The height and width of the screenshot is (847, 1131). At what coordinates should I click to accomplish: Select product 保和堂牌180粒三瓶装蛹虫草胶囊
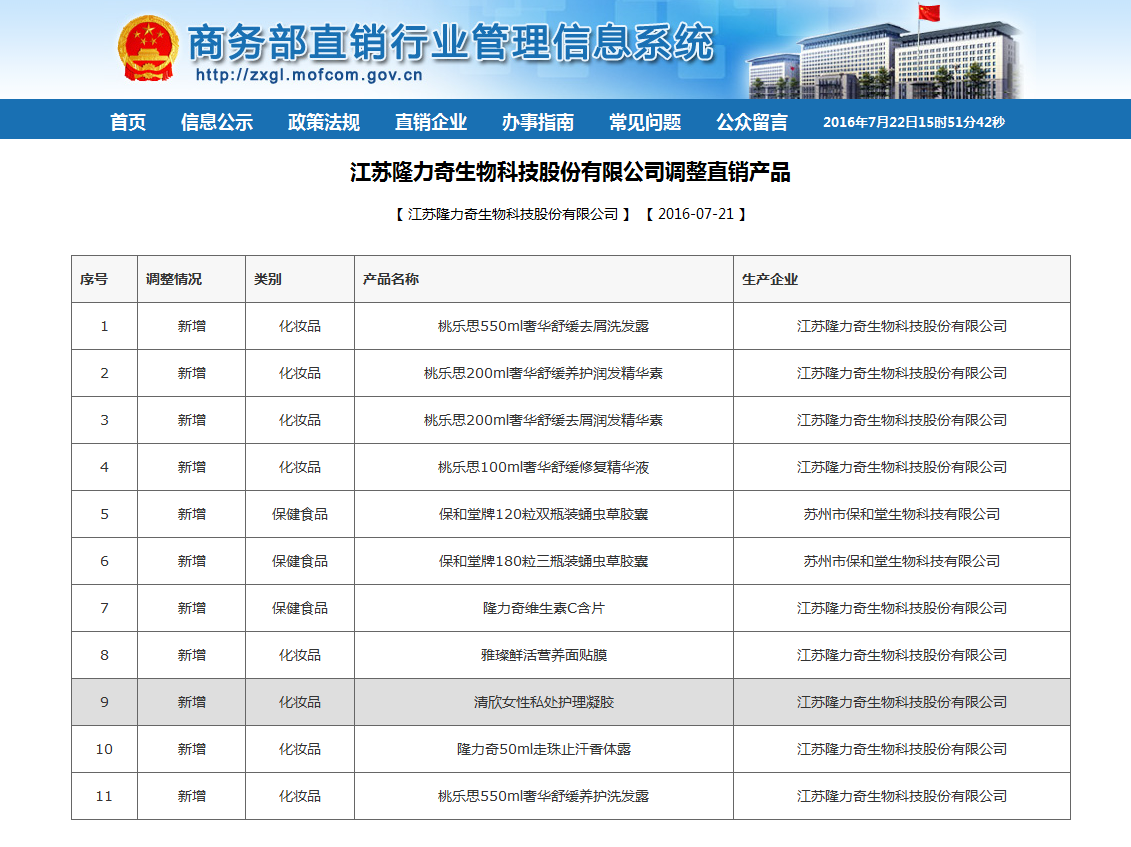point(543,561)
